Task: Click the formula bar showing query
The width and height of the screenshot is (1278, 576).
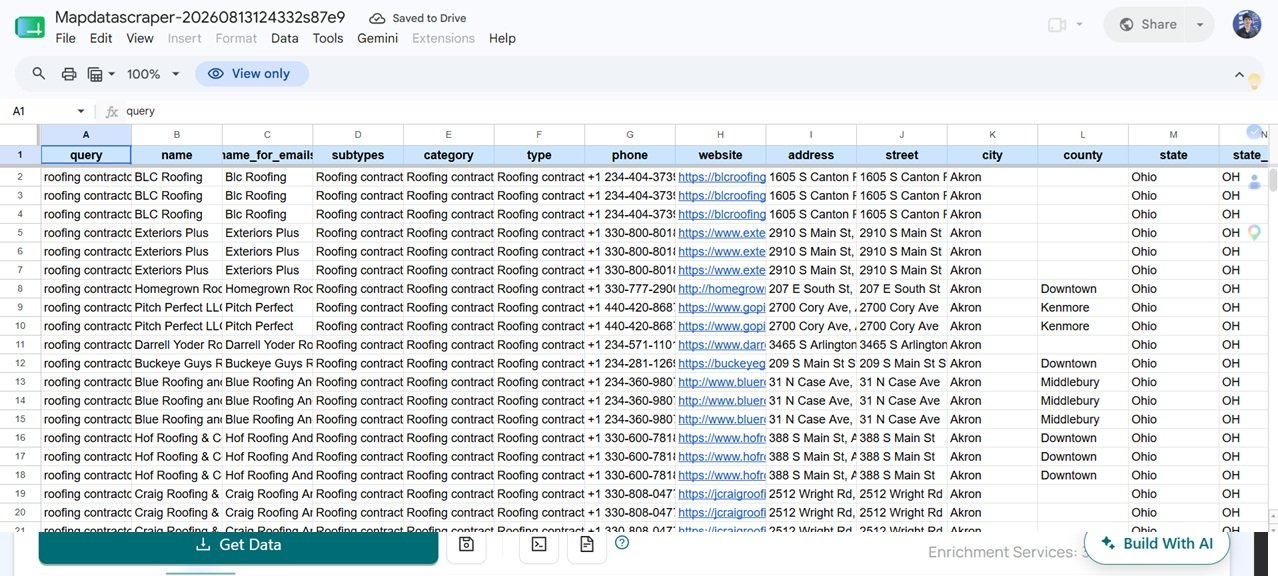Action: click(x=690, y=111)
